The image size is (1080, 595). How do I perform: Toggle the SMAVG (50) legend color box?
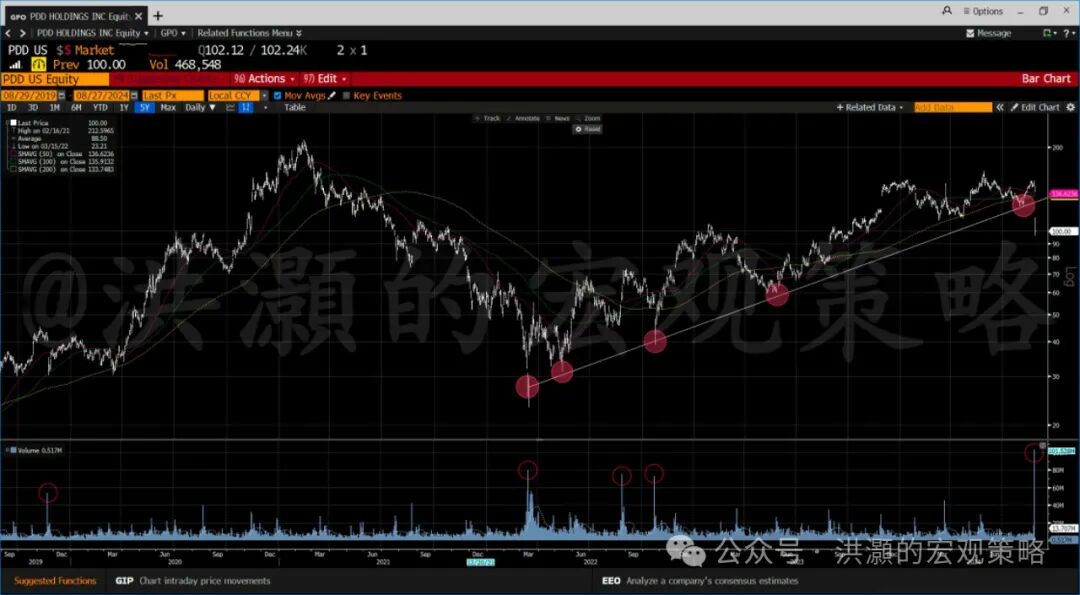click(x=13, y=154)
